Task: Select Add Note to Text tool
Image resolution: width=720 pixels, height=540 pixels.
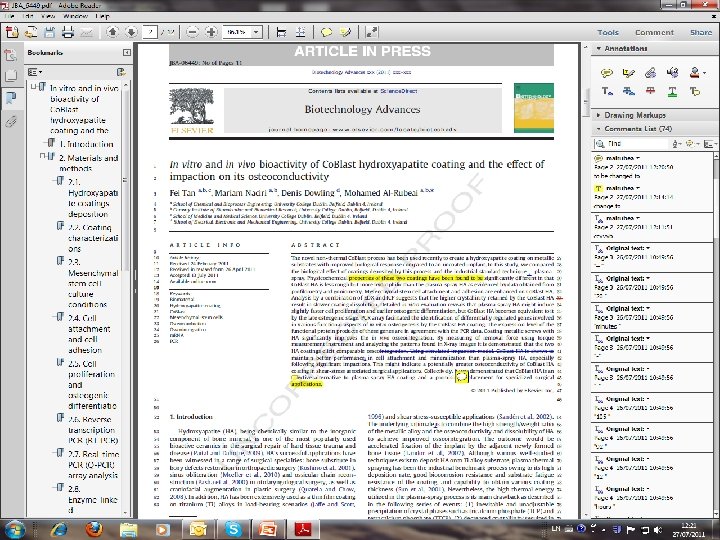Action: coord(694,91)
